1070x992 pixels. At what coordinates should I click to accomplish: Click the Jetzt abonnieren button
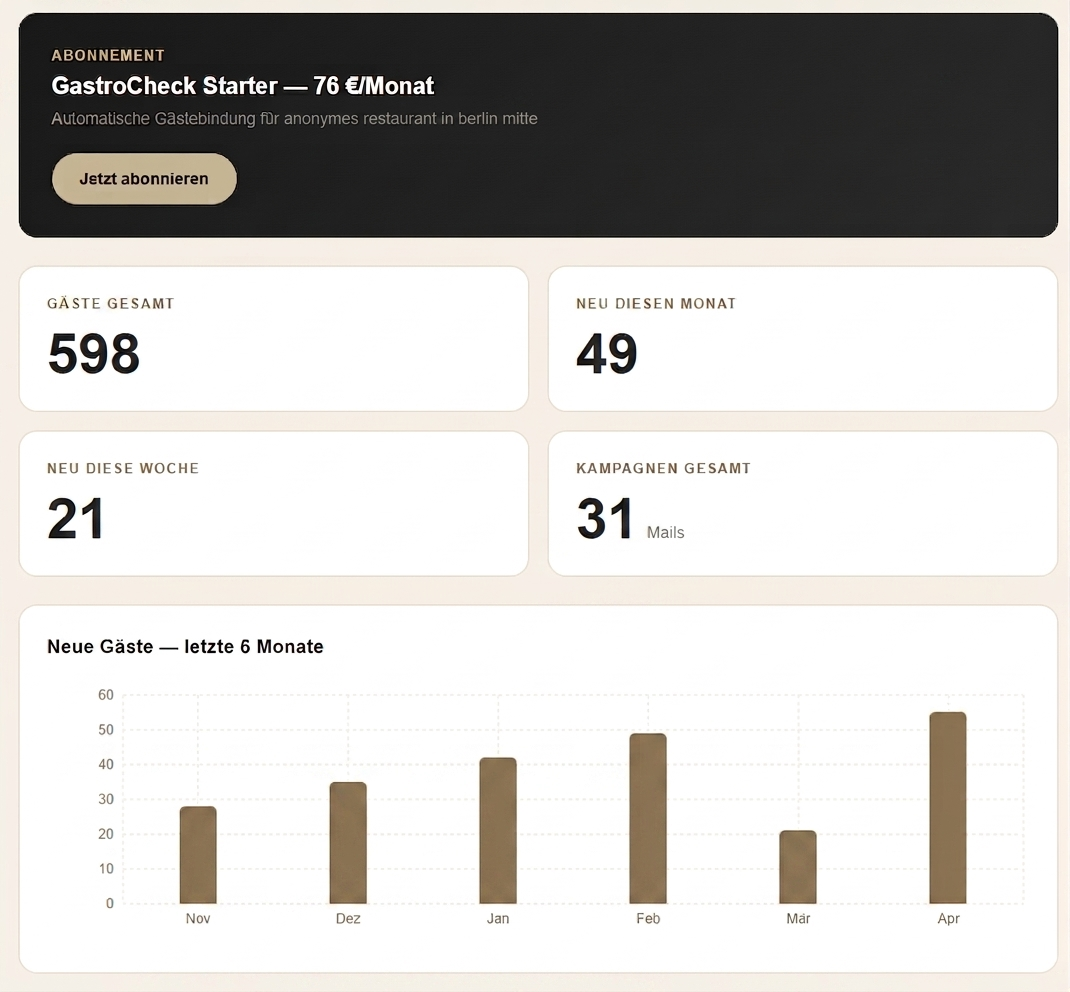pos(144,179)
